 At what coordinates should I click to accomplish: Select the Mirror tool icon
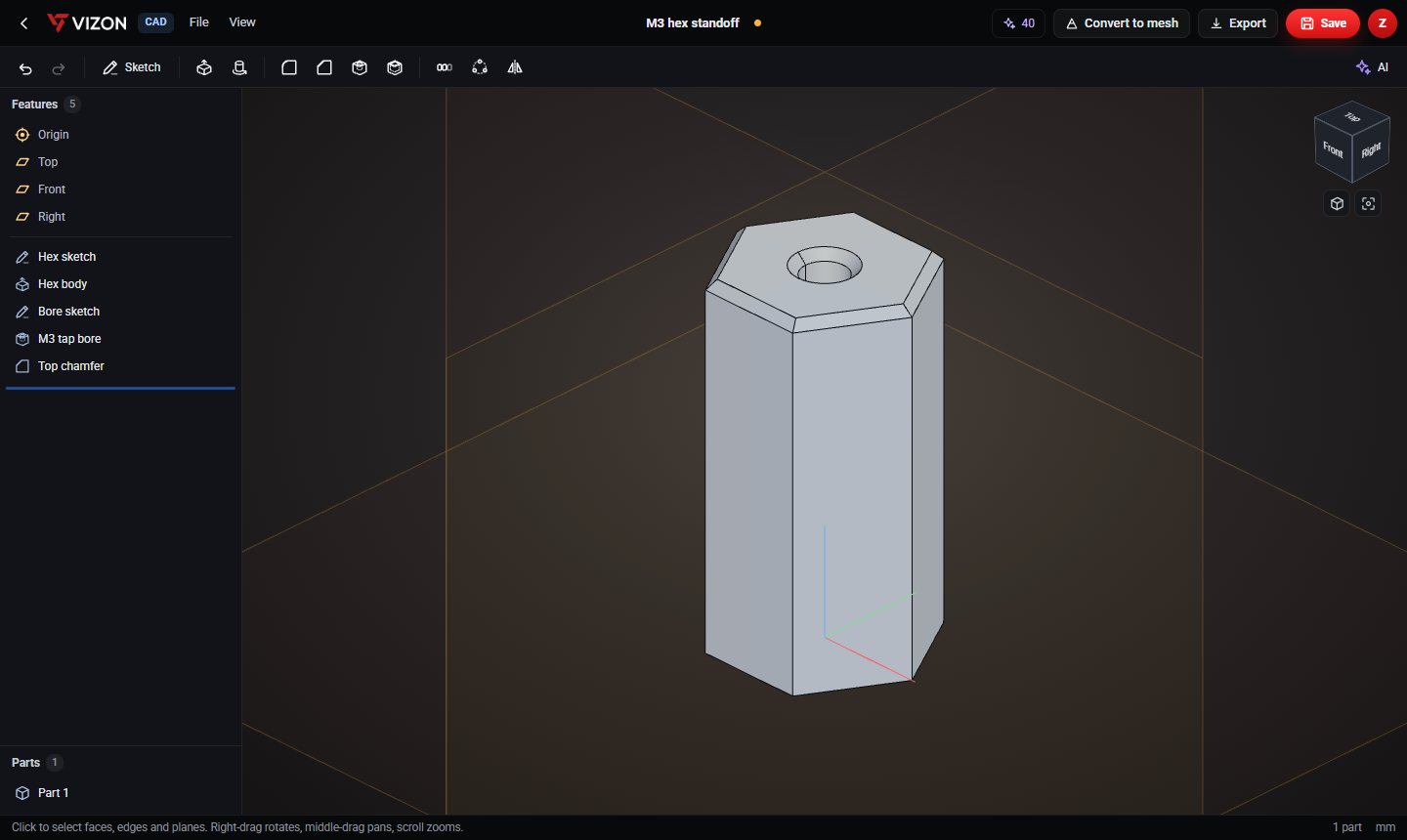515,67
